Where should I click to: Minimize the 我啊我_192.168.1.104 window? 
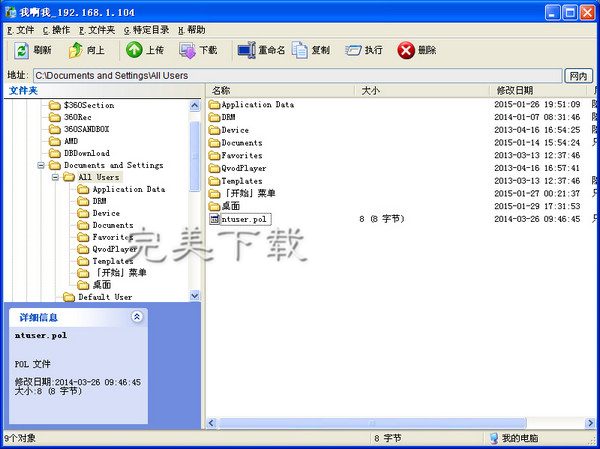coord(552,13)
